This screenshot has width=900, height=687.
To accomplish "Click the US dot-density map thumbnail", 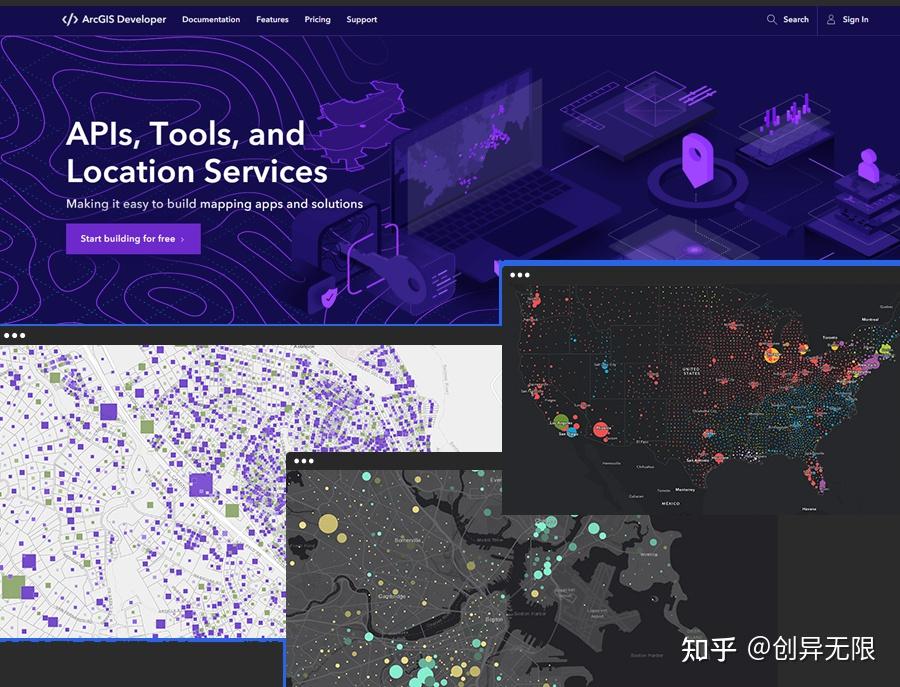I will click(x=701, y=399).
